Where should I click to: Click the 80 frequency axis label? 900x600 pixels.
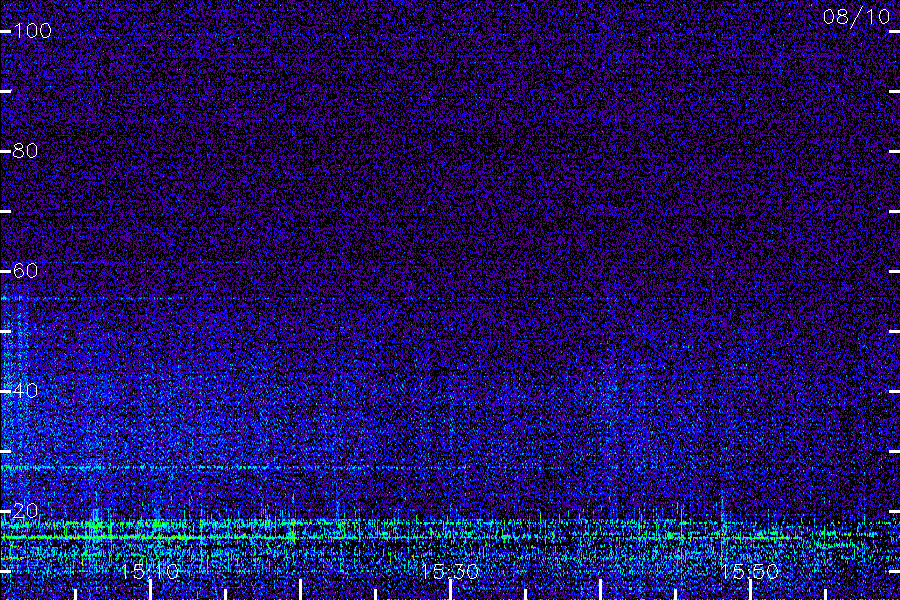pyautogui.click(x=25, y=151)
